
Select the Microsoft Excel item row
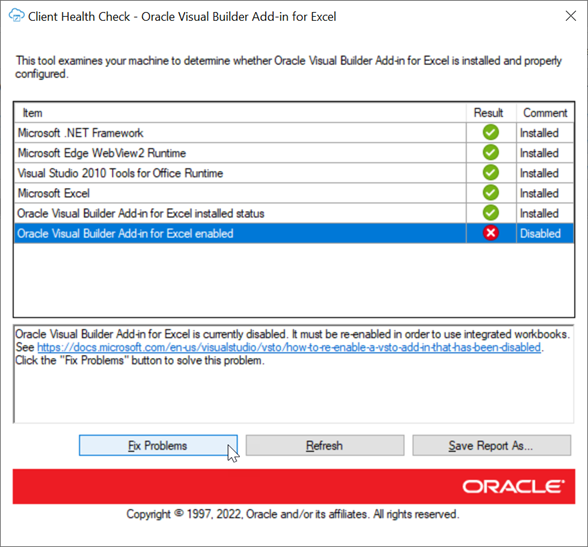tap(294, 193)
